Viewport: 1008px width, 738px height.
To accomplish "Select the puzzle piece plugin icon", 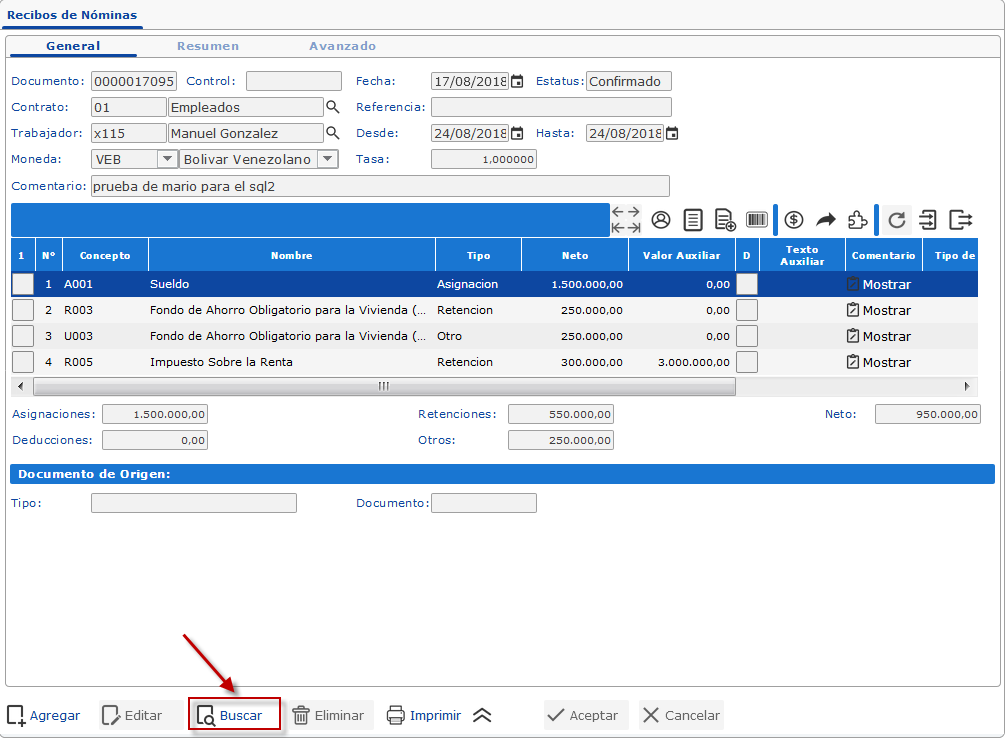I will click(x=857, y=219).
